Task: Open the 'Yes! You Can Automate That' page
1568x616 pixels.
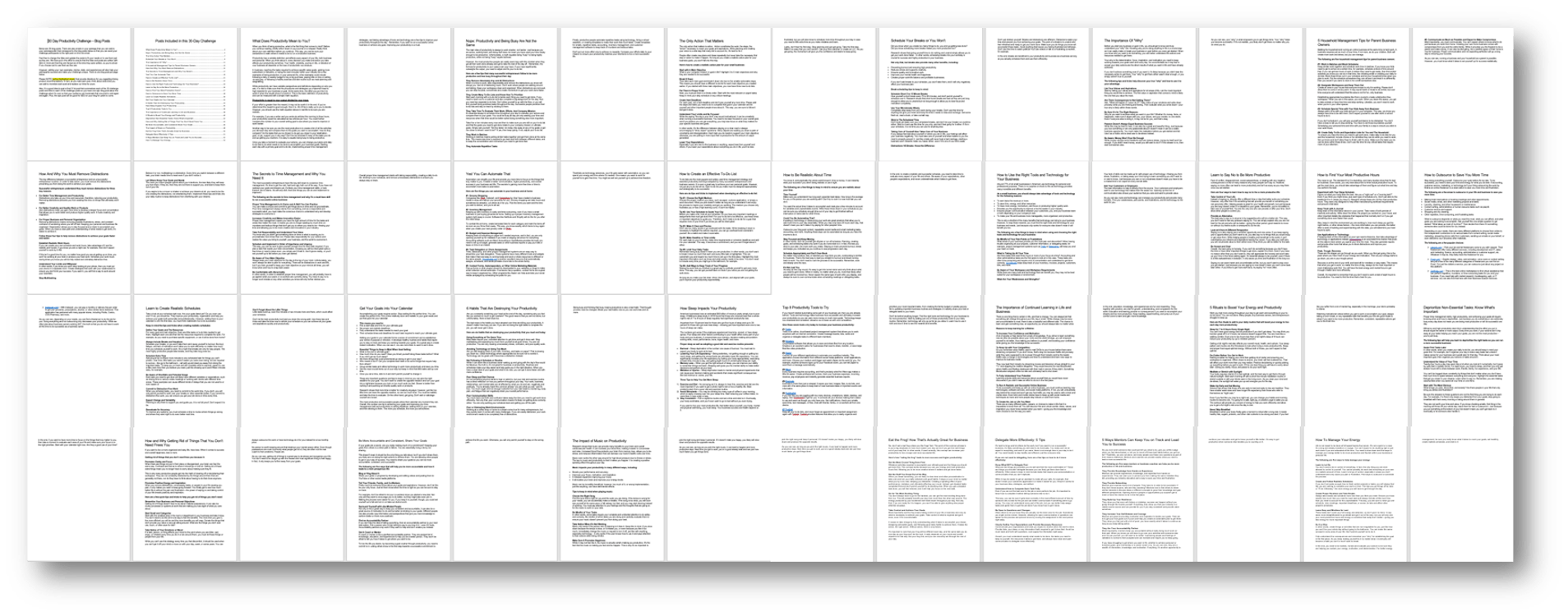Action: (x=504, y=228)
